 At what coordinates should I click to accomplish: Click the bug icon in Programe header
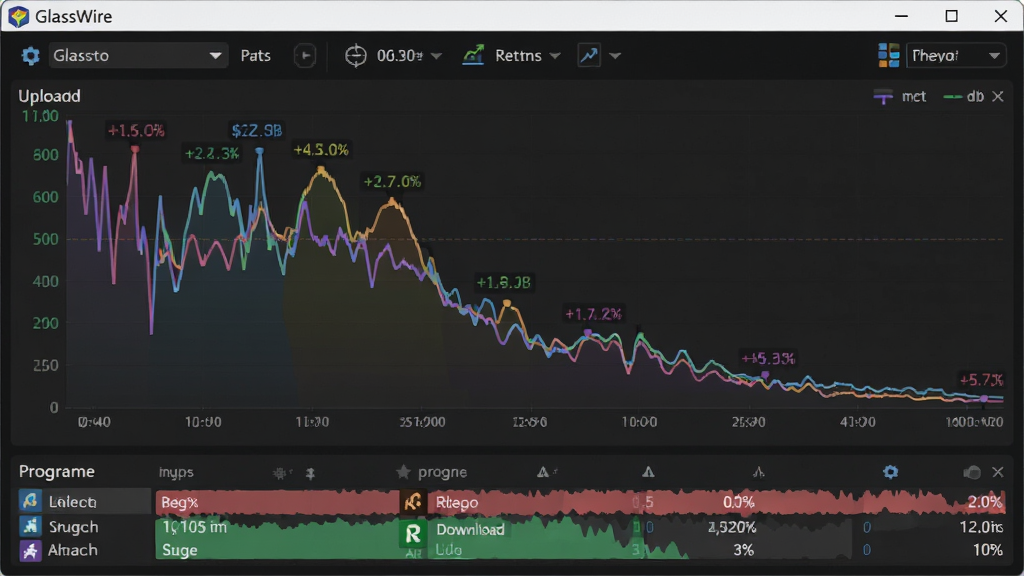[280, 473]
